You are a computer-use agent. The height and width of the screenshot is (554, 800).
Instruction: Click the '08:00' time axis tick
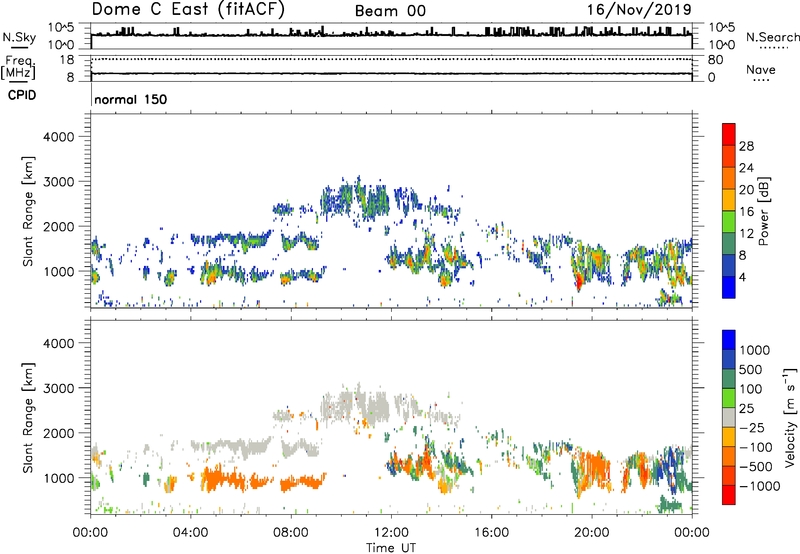[x=291, y=533]
